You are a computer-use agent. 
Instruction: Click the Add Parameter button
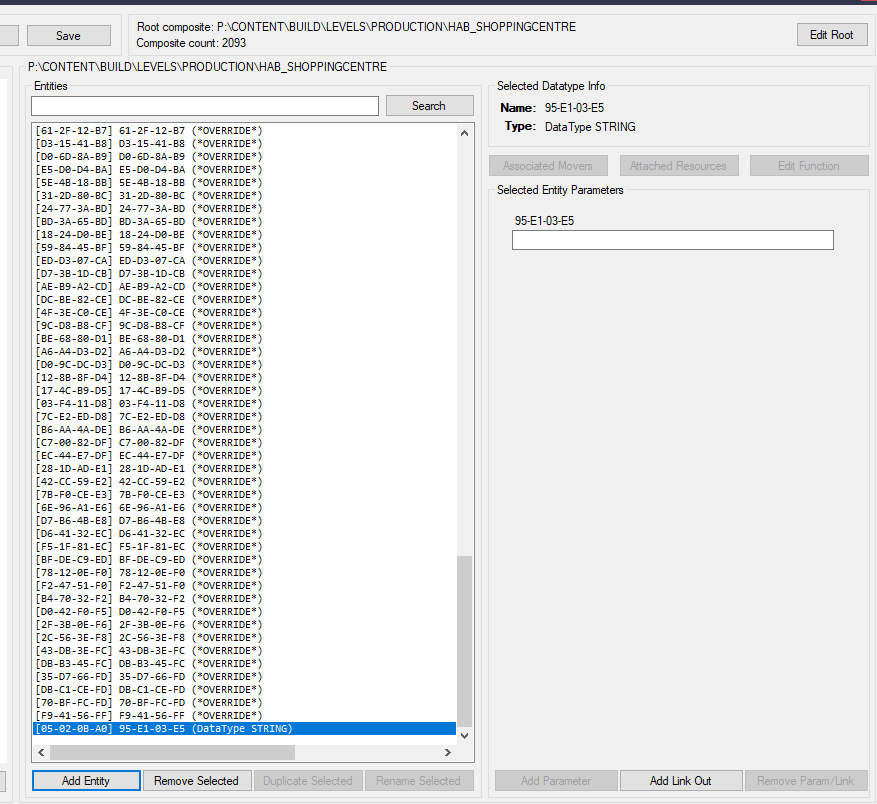click(556, 780)
